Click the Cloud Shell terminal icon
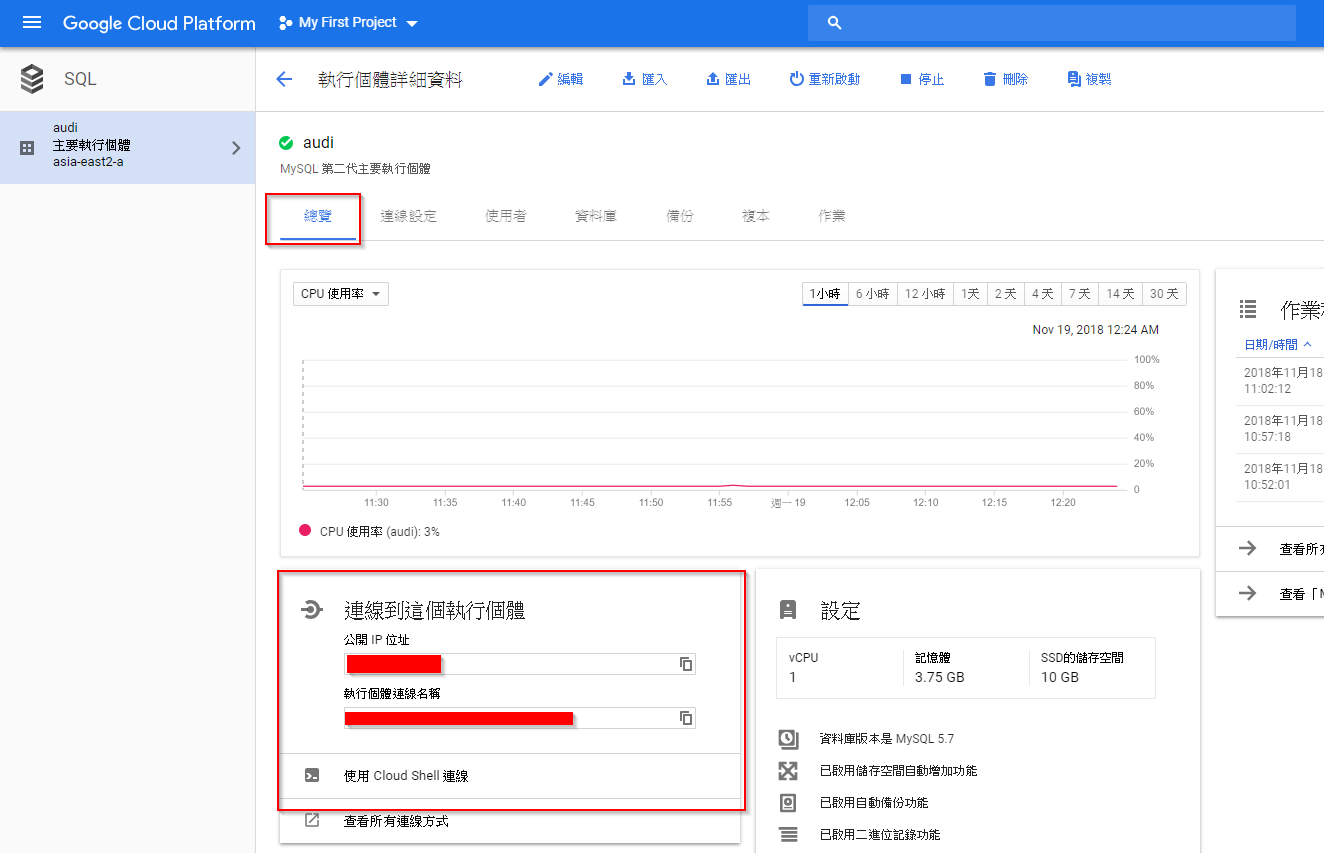Image resolution: width=1324 pixels, height=853 pixels. [x=312, y=775]
